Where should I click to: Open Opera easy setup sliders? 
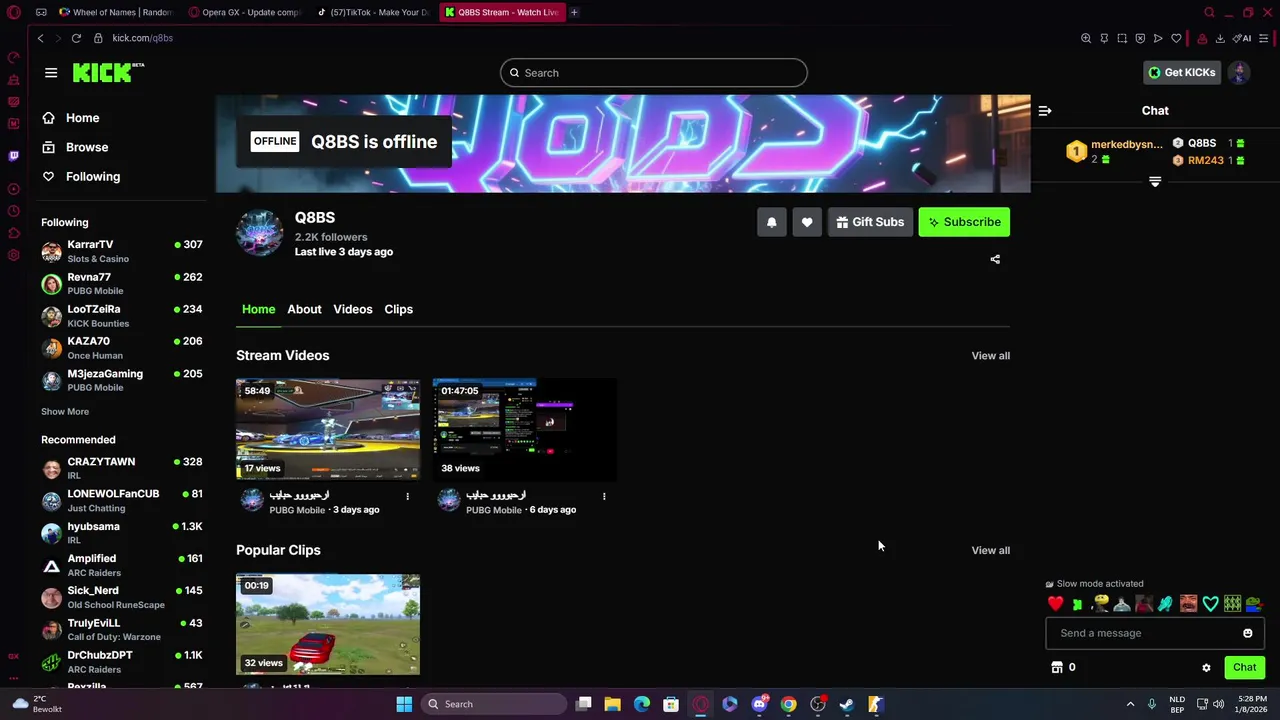pos(1264,38)
